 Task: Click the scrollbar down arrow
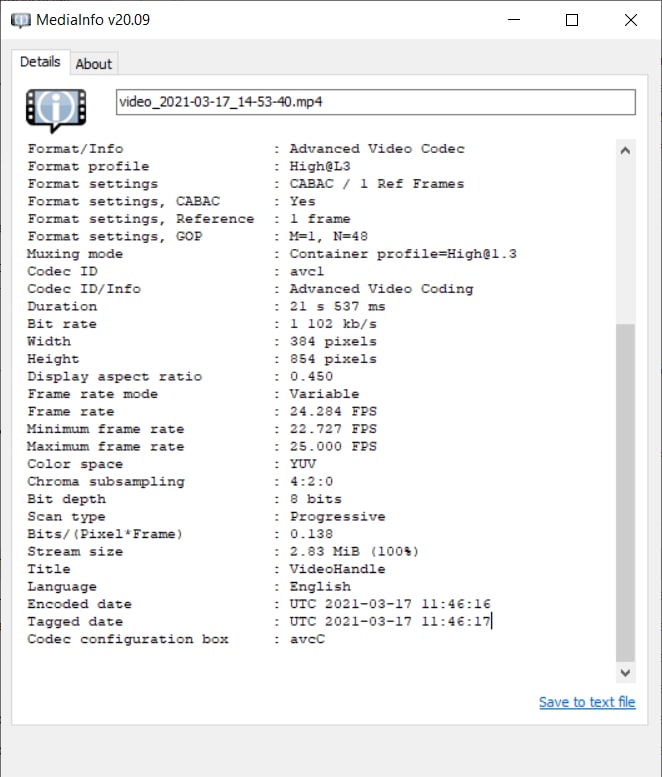625,672
